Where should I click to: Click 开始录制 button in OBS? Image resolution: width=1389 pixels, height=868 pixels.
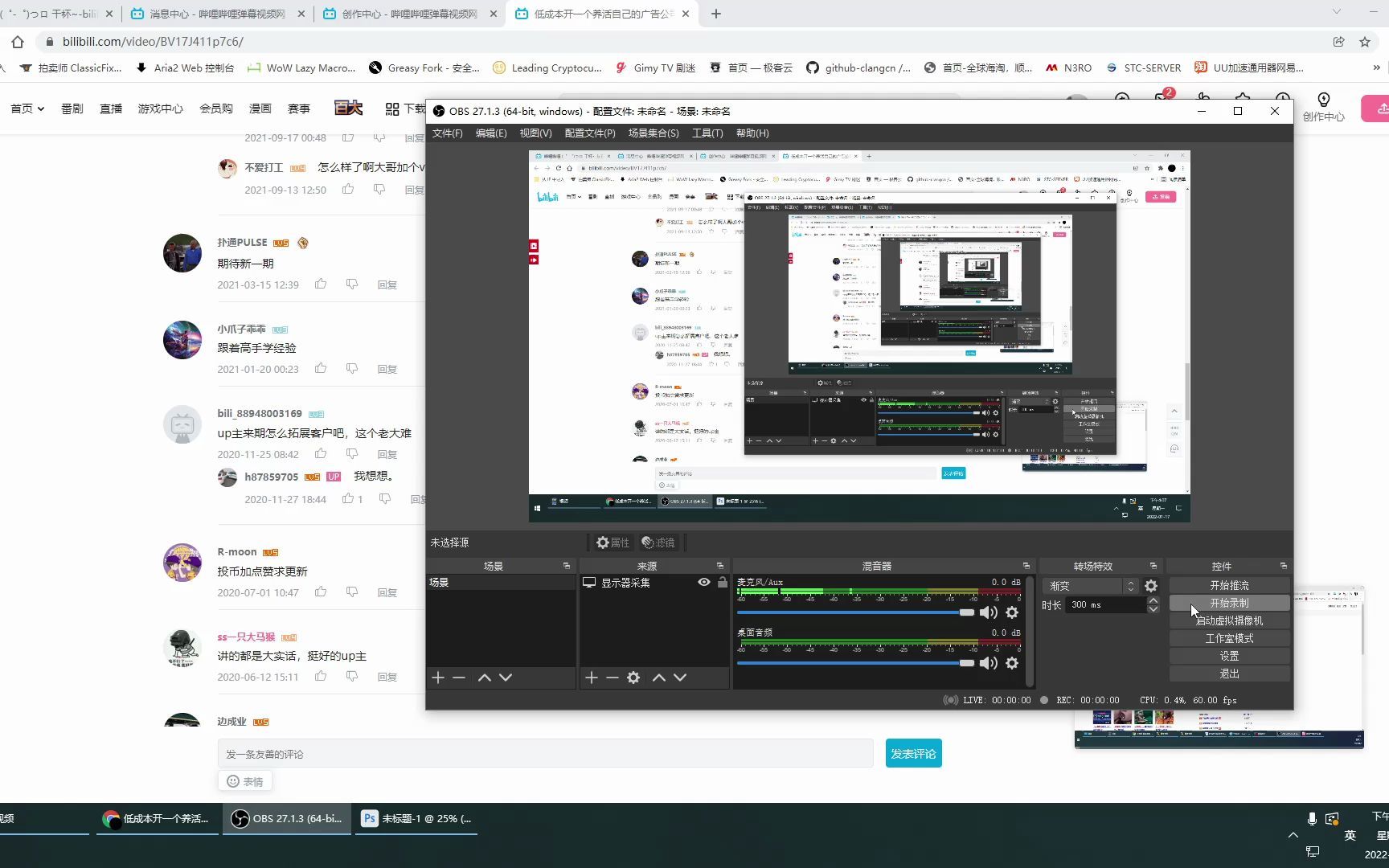[x=1229, y=603]
